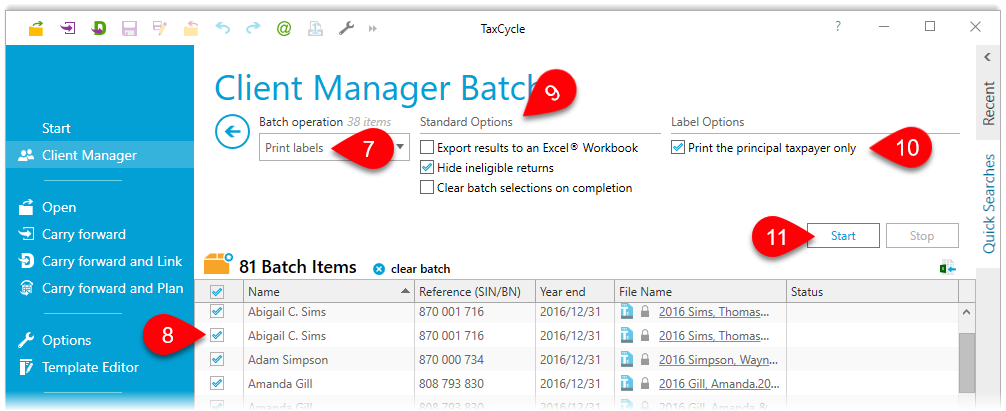The image size is (1006, 411).
Task: Open the Batch operation Print labels dropdown
Action: (x=334, y=147)
